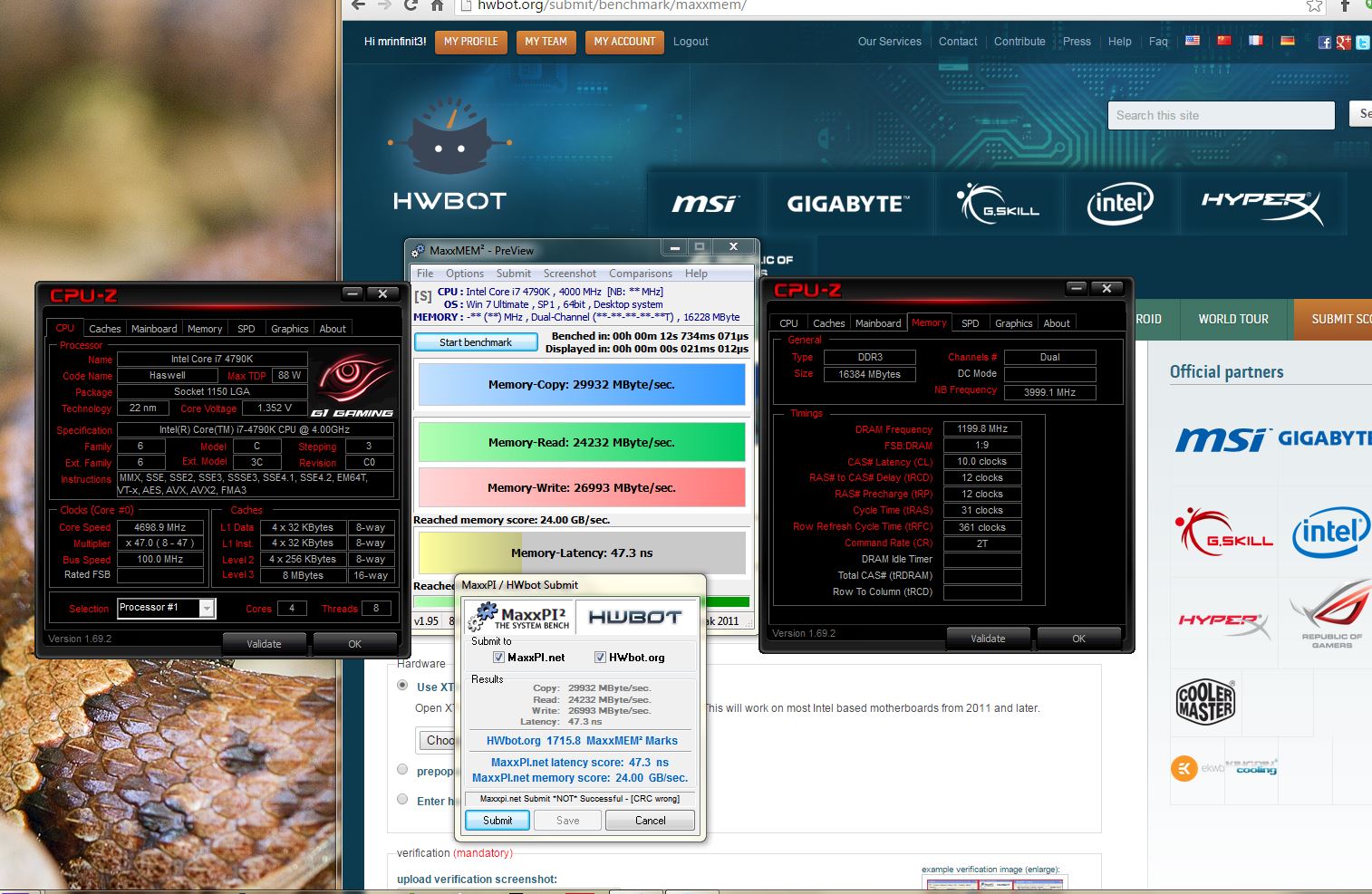Open HWBOT Facebook page icon

[1325, 43]
